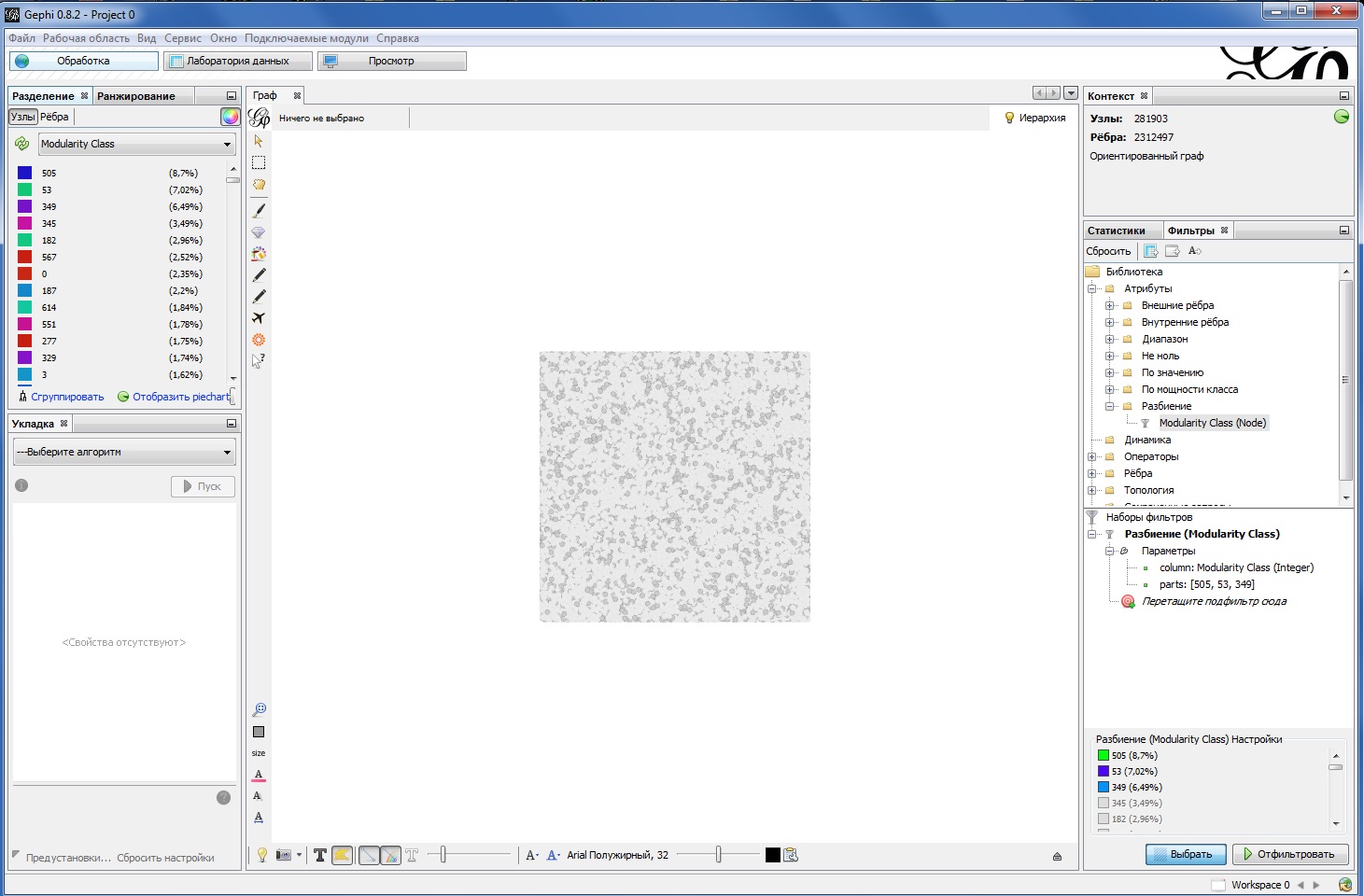This screenshot has height=896, width=1364.
Task: Activate the orange heat map tool
Action: [259, 340]
